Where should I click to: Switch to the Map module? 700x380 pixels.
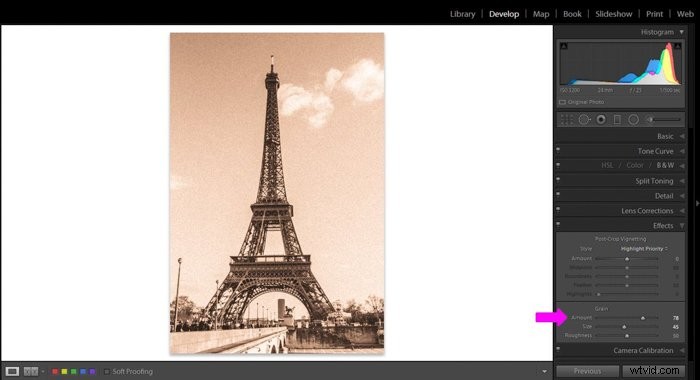coord(541,14)
